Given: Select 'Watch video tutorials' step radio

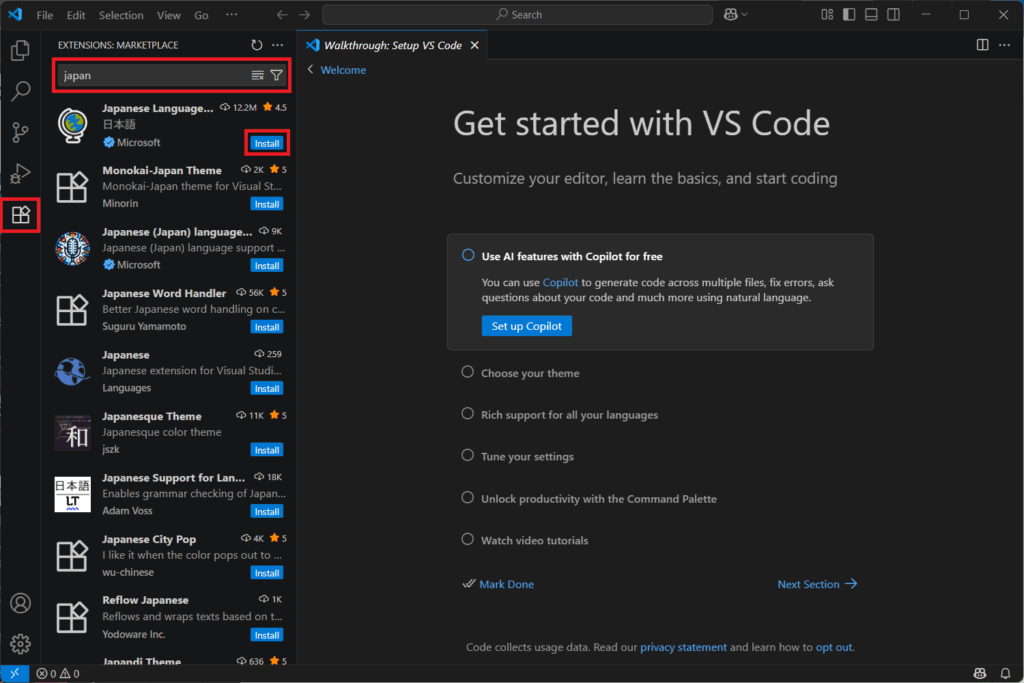Looking at the screenshot, I should pos(468,540).
